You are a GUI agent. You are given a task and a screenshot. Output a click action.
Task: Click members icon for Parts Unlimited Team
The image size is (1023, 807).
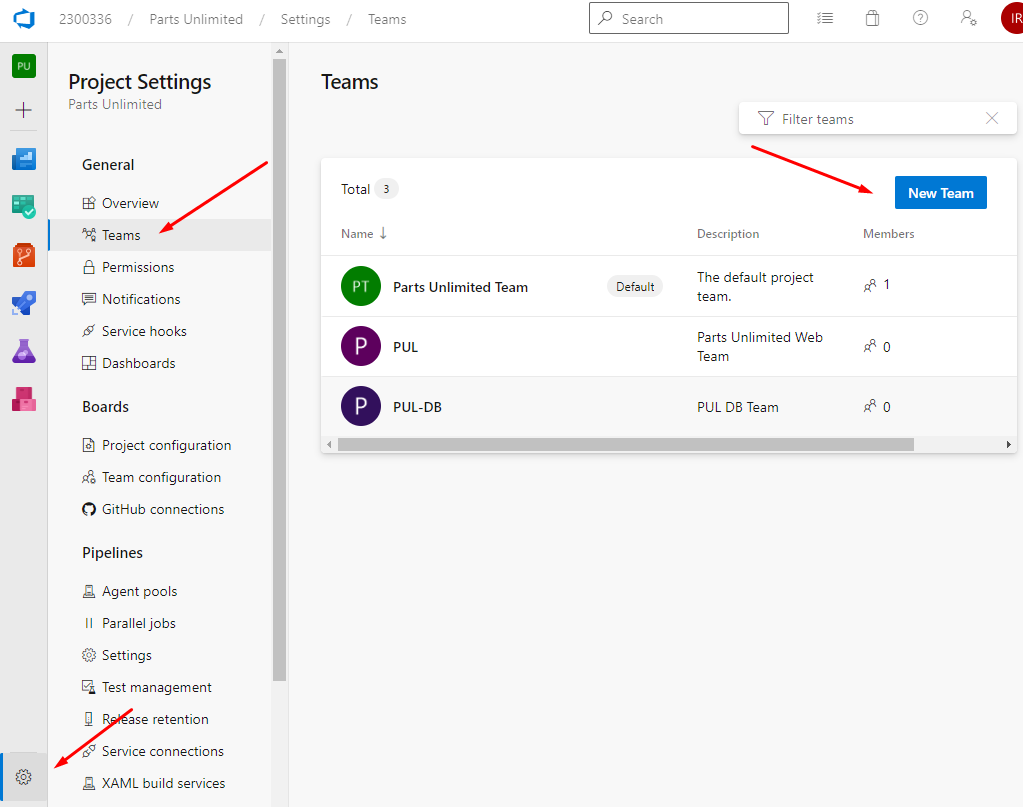[x=870, y=285]
